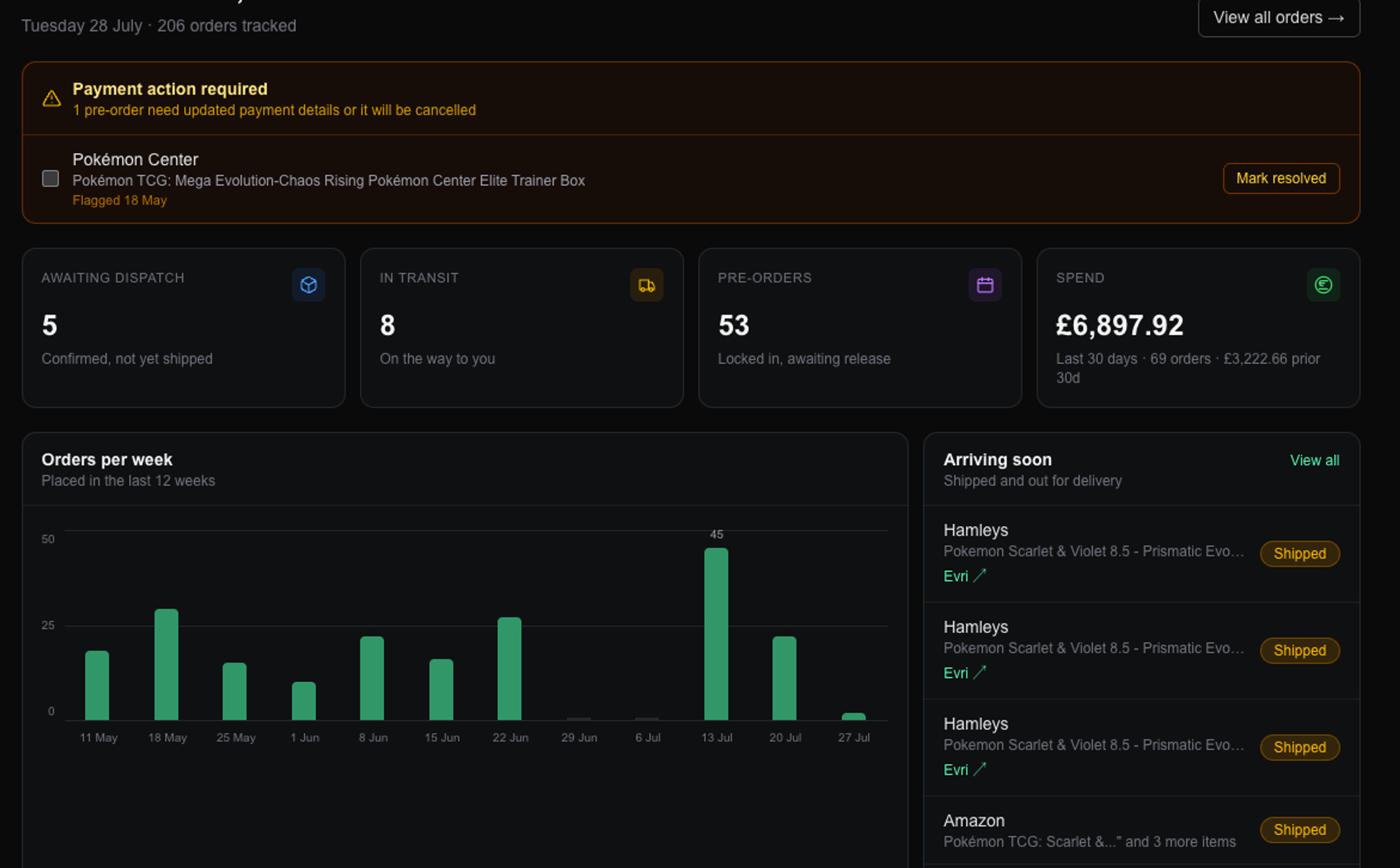Click the Awaiting Dispatch box icon
1400x868 pixels.
coord(309,285)
